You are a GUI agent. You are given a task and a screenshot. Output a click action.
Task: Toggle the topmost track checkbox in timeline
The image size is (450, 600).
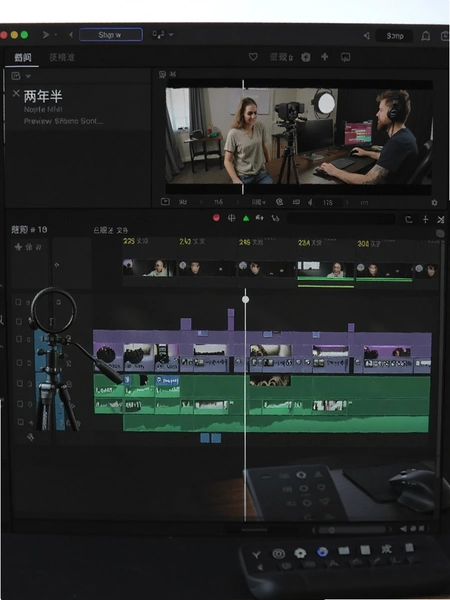pos(18,302)
